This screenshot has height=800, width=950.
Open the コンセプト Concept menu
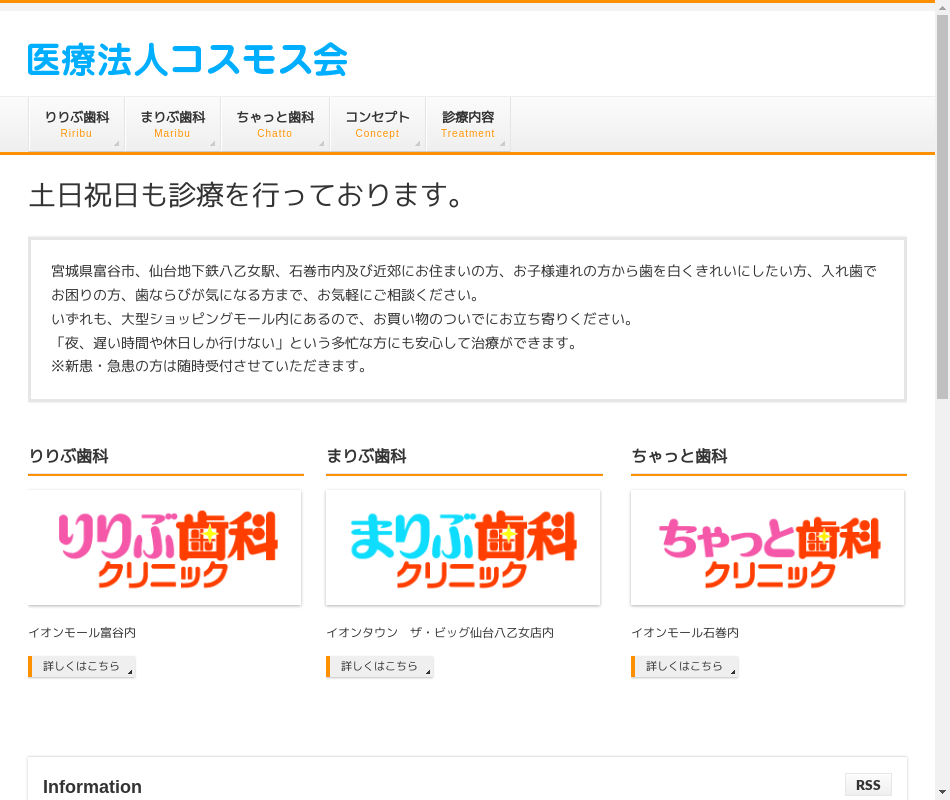[377, 124]
